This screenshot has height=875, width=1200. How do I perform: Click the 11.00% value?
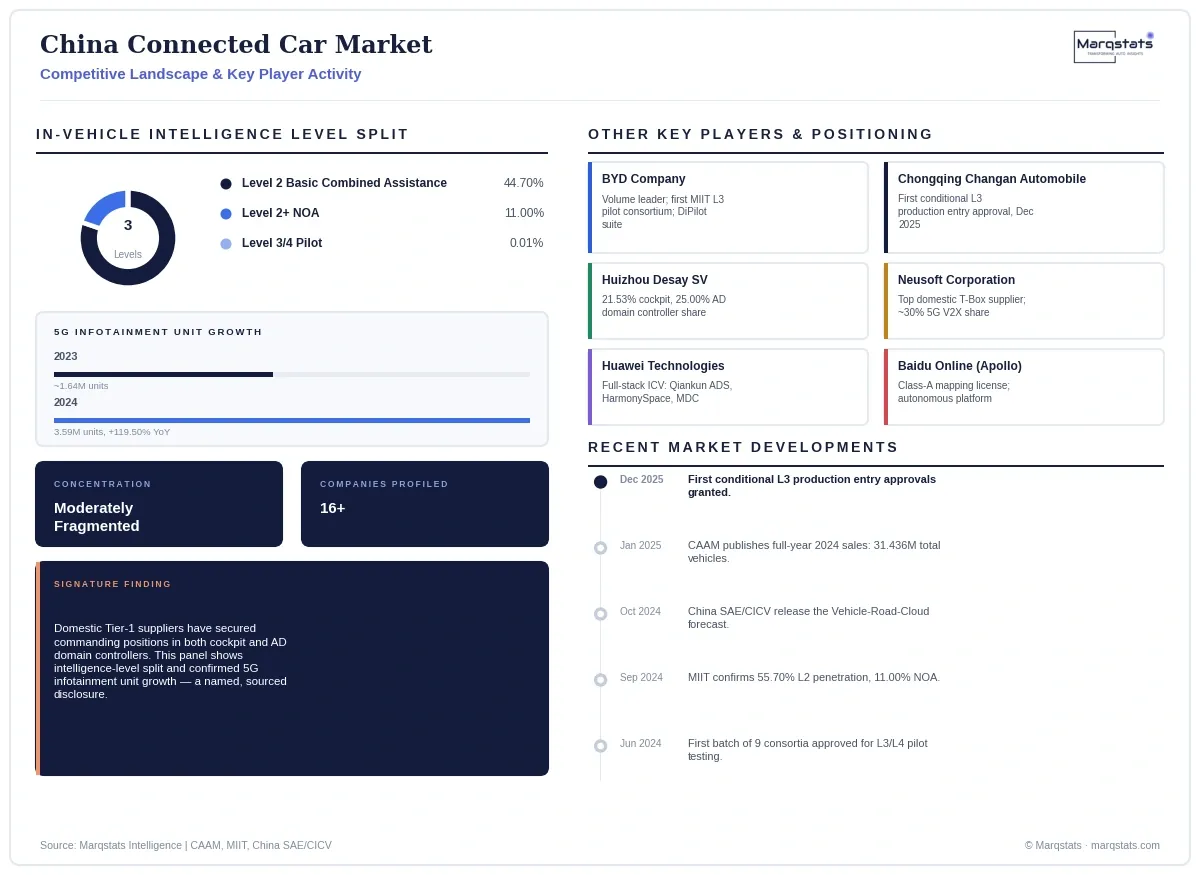coord(524,213)
